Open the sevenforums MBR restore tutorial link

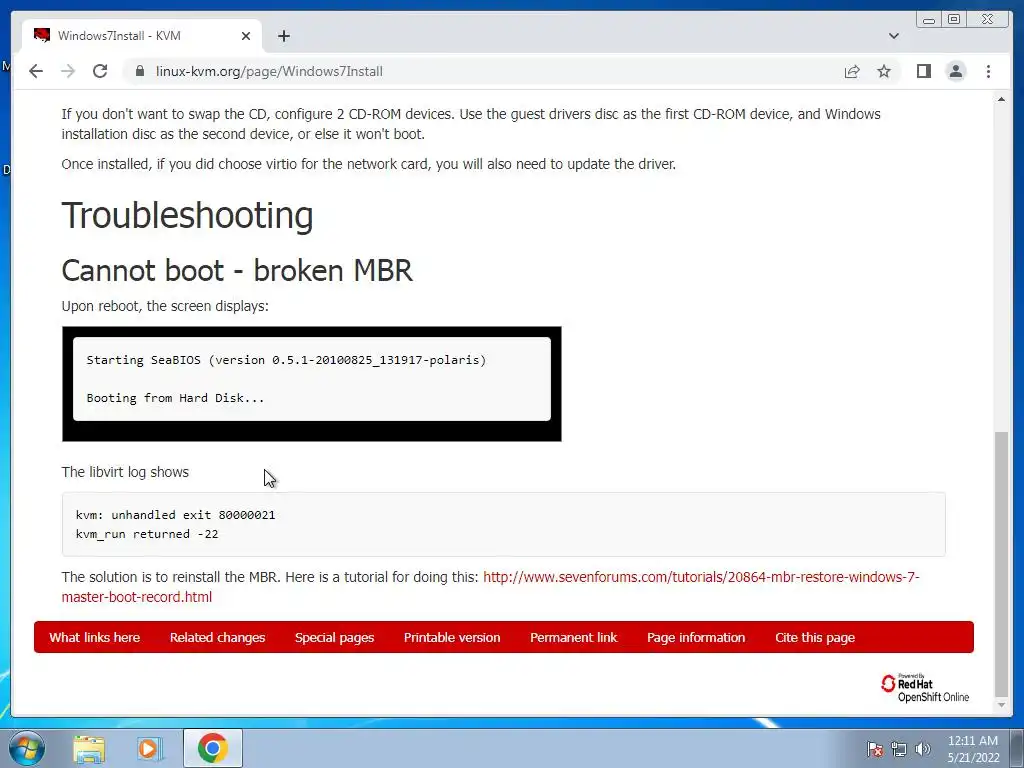490,586
